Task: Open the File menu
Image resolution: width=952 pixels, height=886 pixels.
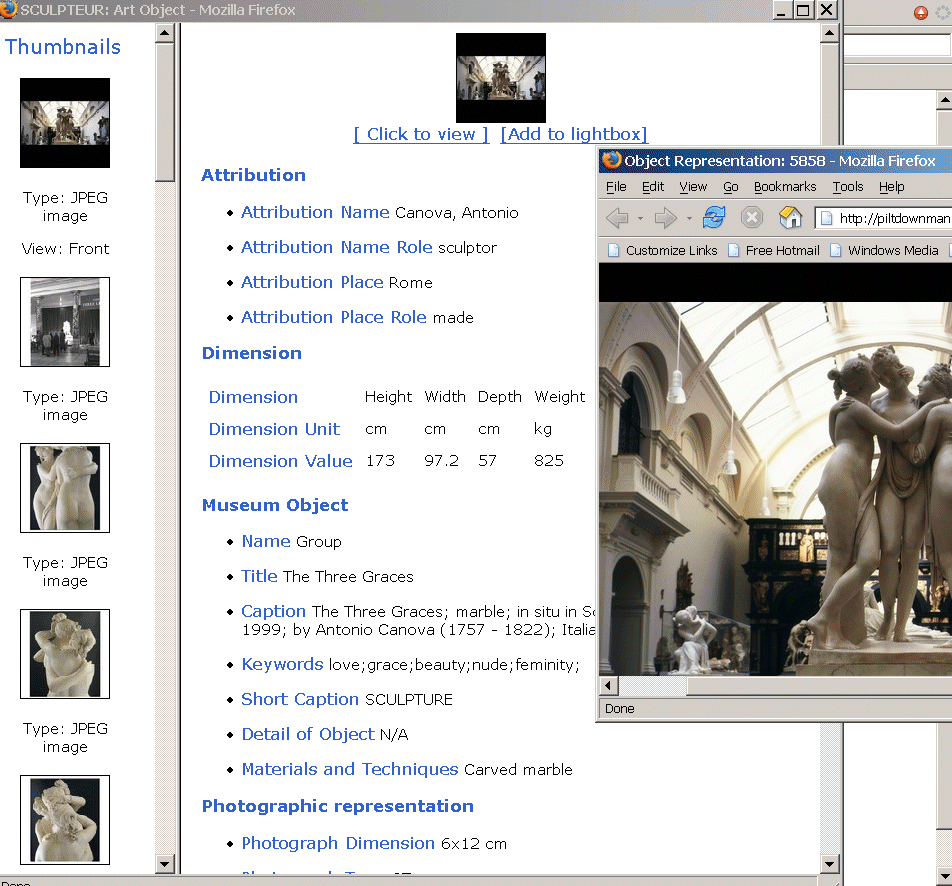Action: point(616,187)
